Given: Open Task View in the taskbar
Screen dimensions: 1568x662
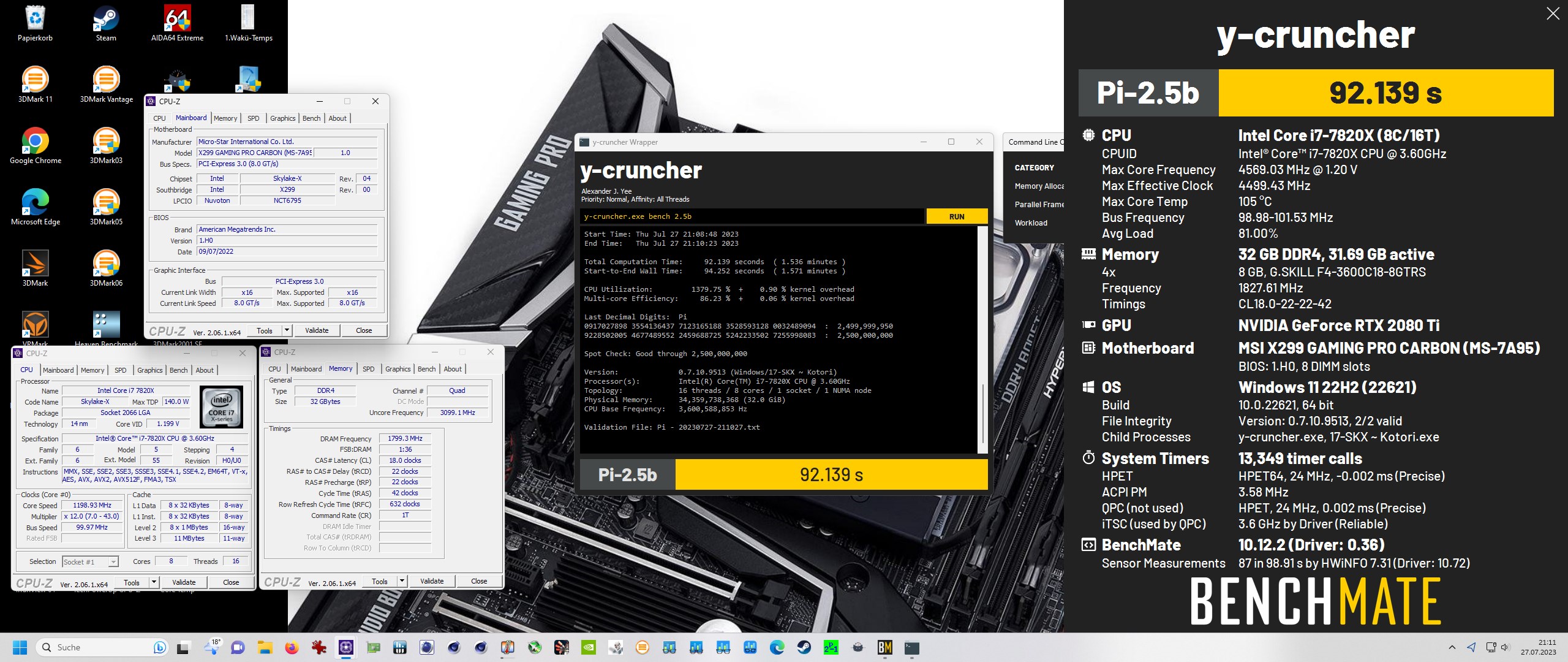Looking at the screenshot, I should (x=183, y=647).
